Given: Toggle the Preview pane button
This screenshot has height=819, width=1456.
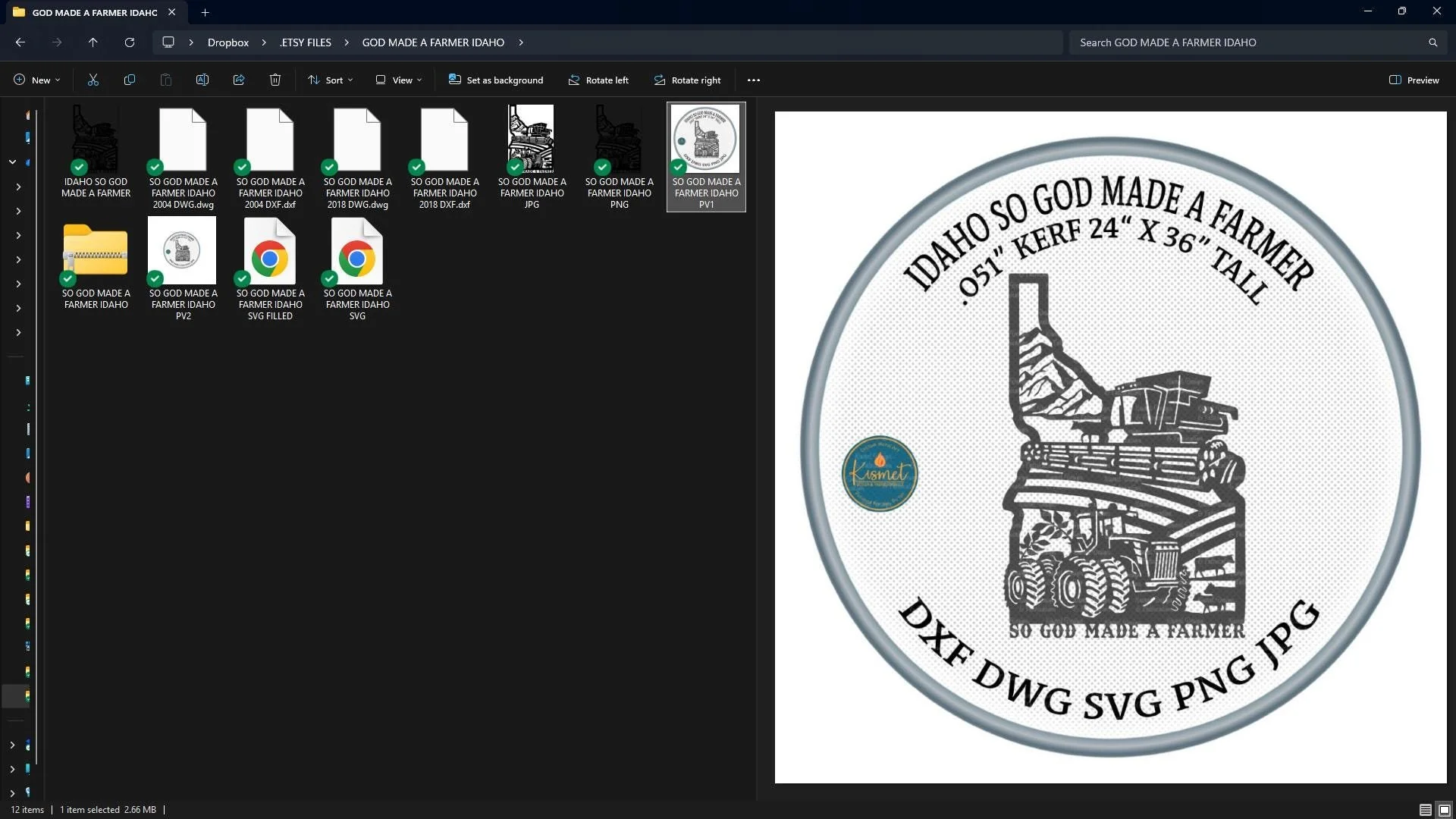Looking at the screenshot, I should click(x=1414, y=80).
